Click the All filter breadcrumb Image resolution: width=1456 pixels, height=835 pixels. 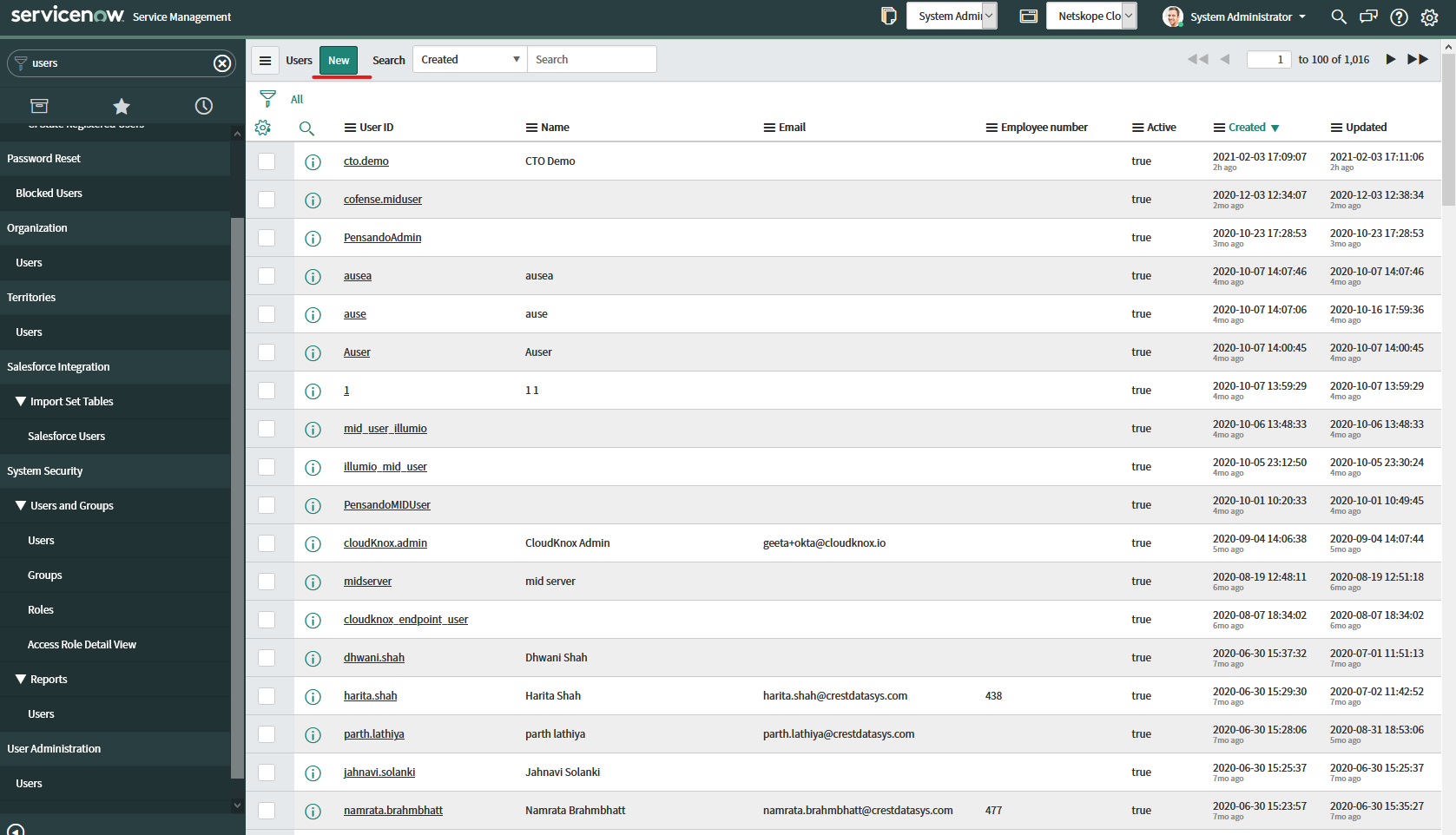(297, 99)
